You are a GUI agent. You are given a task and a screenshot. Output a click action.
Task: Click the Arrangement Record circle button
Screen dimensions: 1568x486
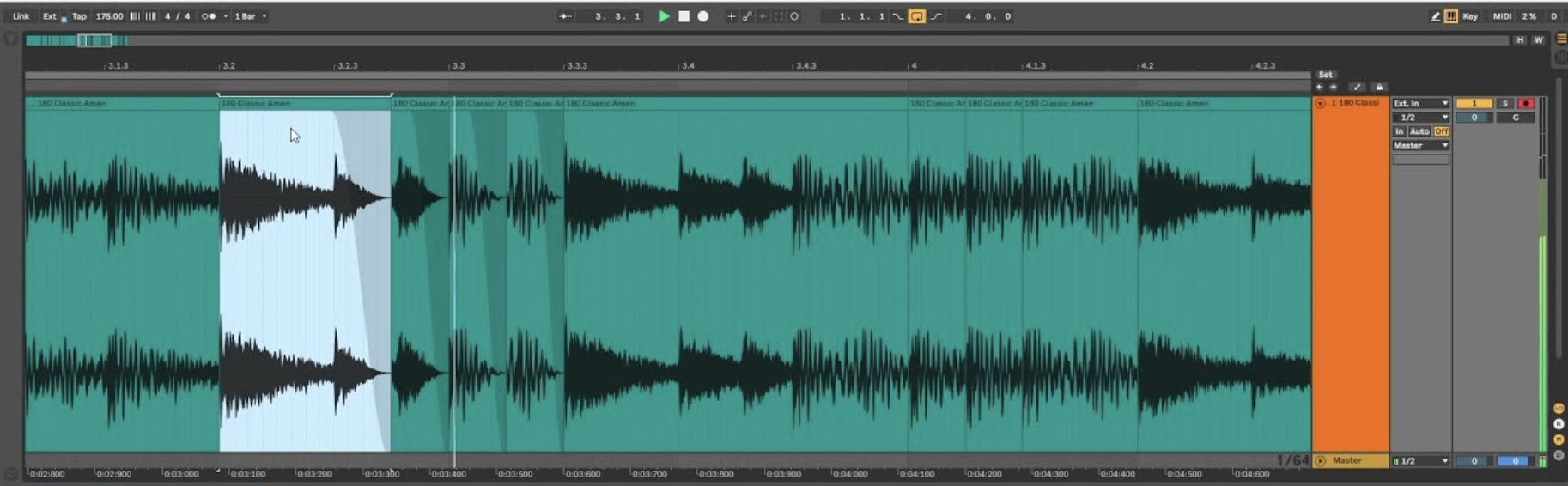[x=703, y=16]
